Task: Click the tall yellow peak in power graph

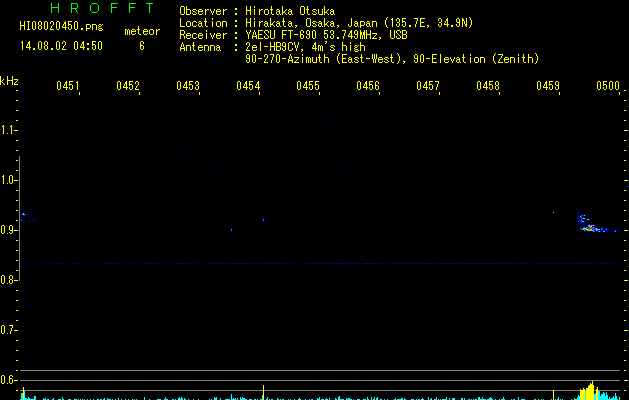Action: [590, 390]
